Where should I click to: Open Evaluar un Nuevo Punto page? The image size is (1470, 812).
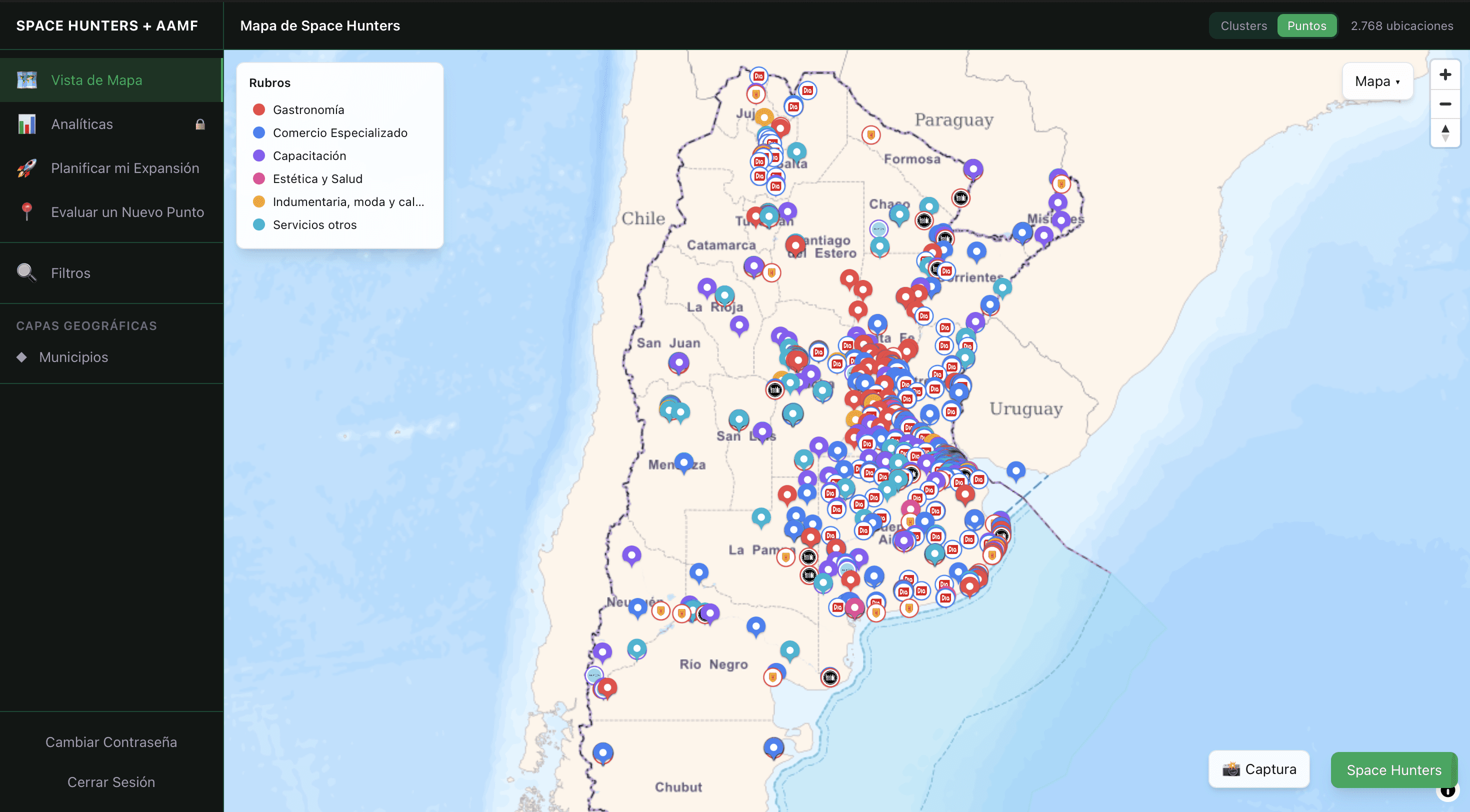pyautogui.click(x=127, y=212)
